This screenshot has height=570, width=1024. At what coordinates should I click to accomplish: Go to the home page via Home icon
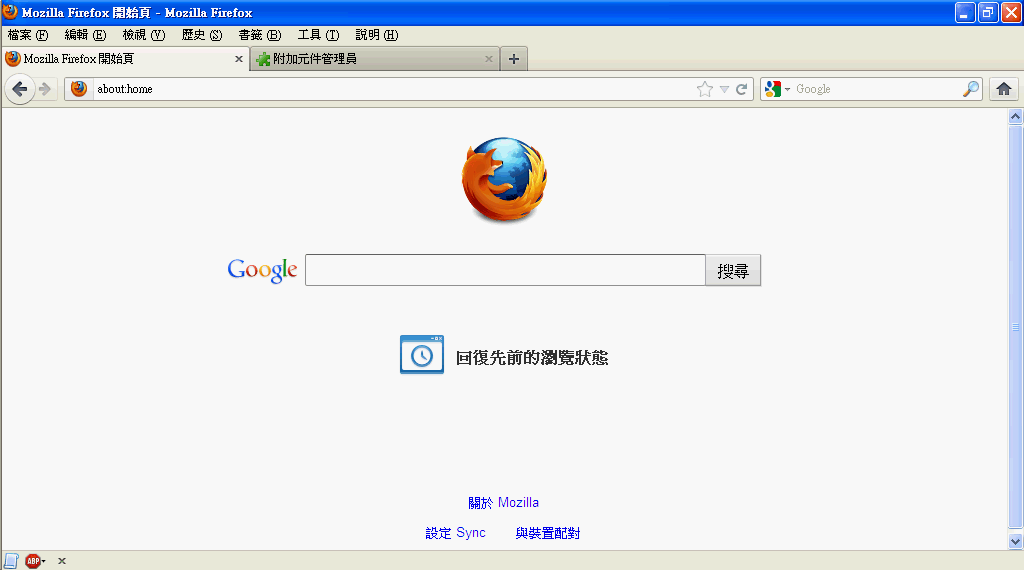click(1004, 89)
